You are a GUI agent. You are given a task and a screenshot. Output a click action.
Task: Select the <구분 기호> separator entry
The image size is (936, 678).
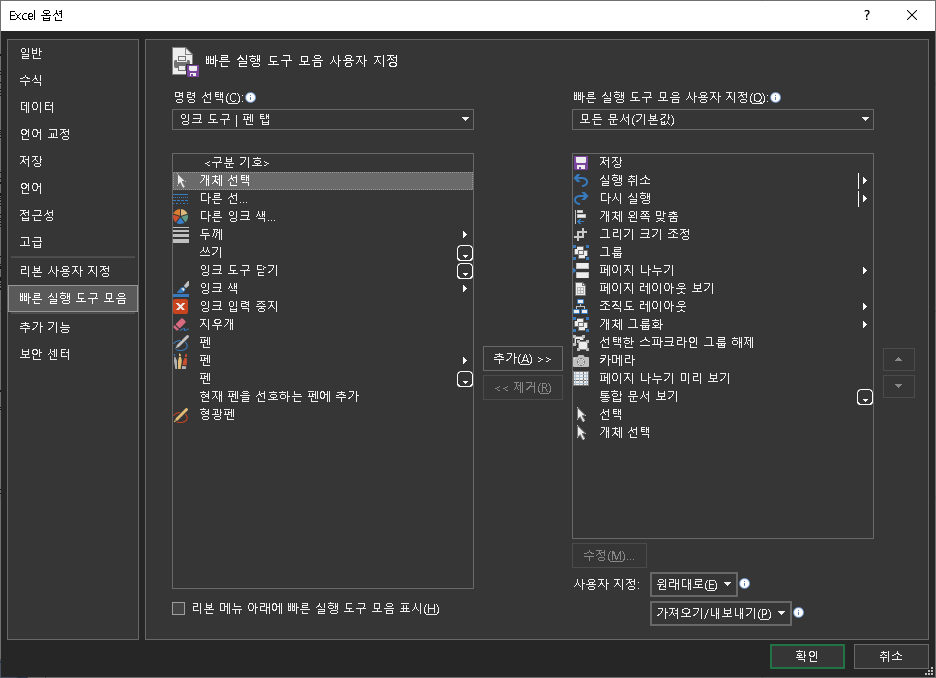point(323,162)
